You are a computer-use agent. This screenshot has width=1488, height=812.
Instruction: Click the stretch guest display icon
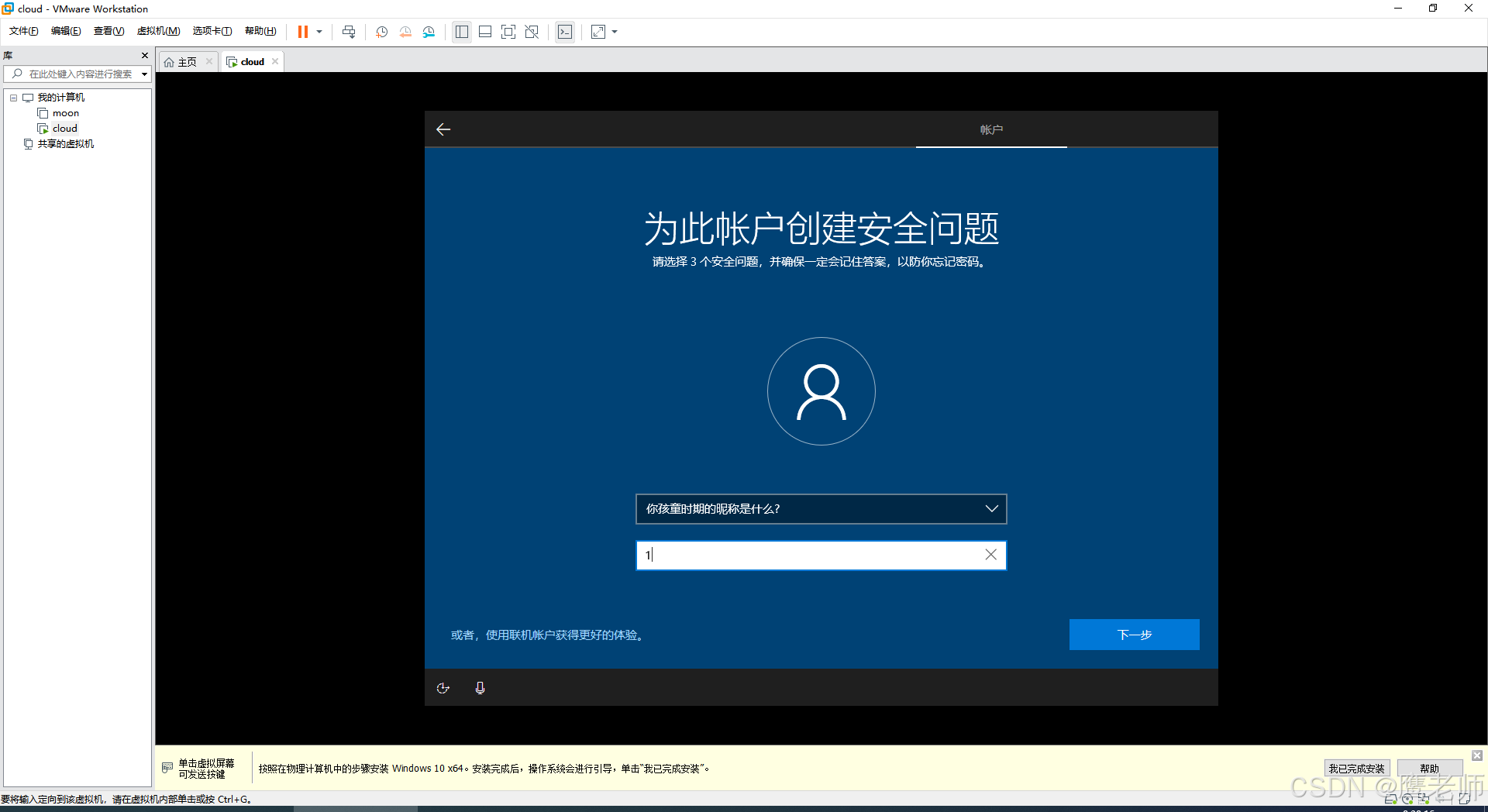pos(598,32)
